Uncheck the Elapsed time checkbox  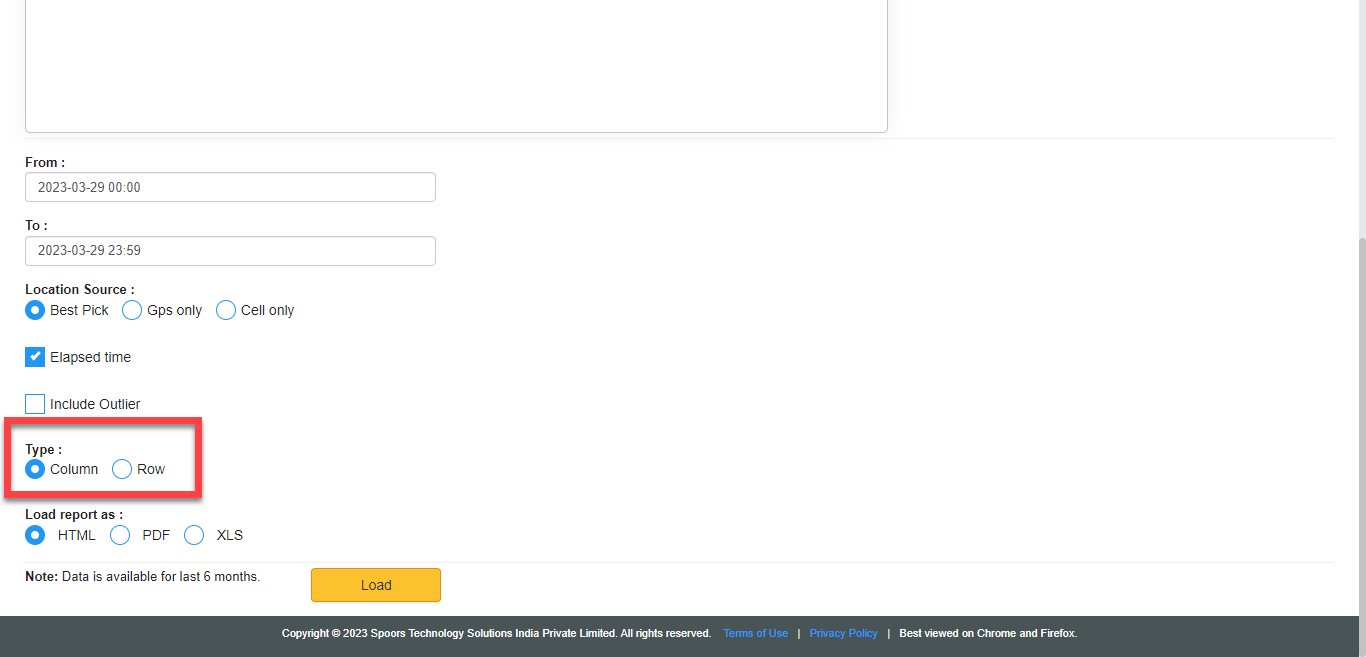pyautogui.click(x=35, y=357)
